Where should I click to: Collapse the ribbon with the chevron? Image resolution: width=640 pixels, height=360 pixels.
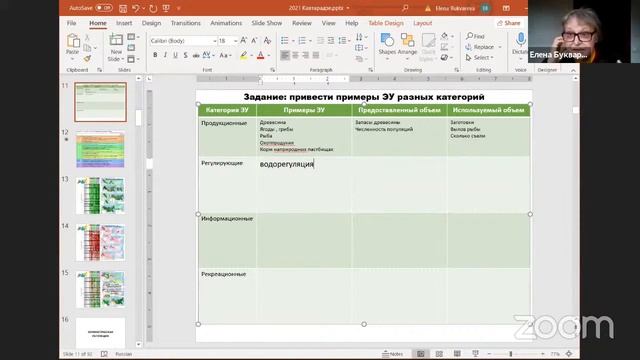coord(573,71)
